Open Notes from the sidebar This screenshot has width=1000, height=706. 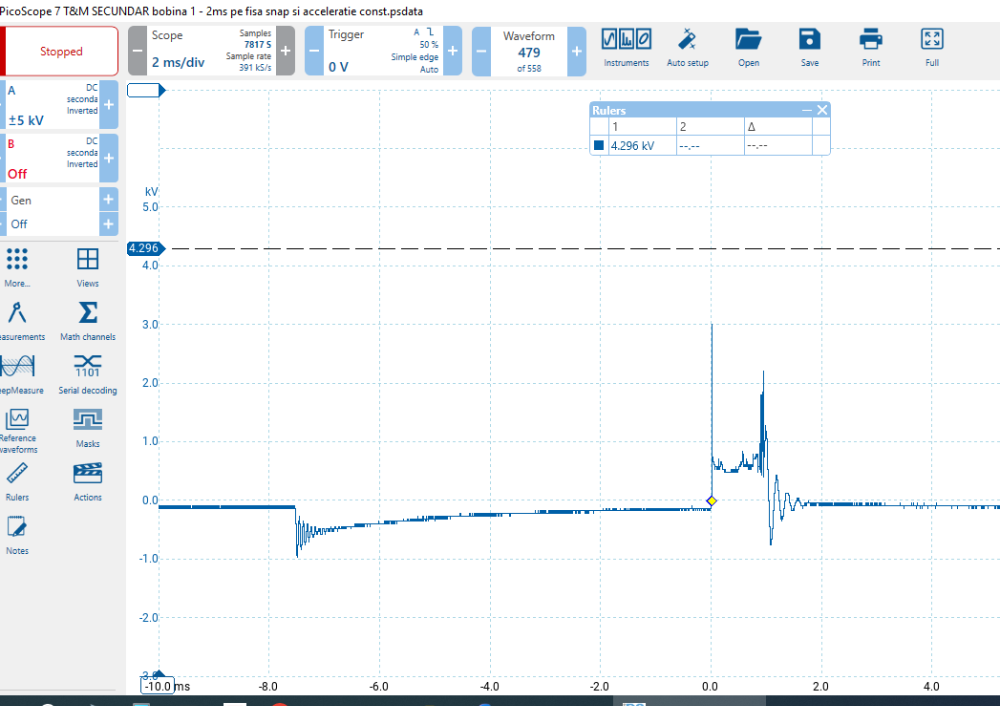pyautogui.click(x=17, y=534)
